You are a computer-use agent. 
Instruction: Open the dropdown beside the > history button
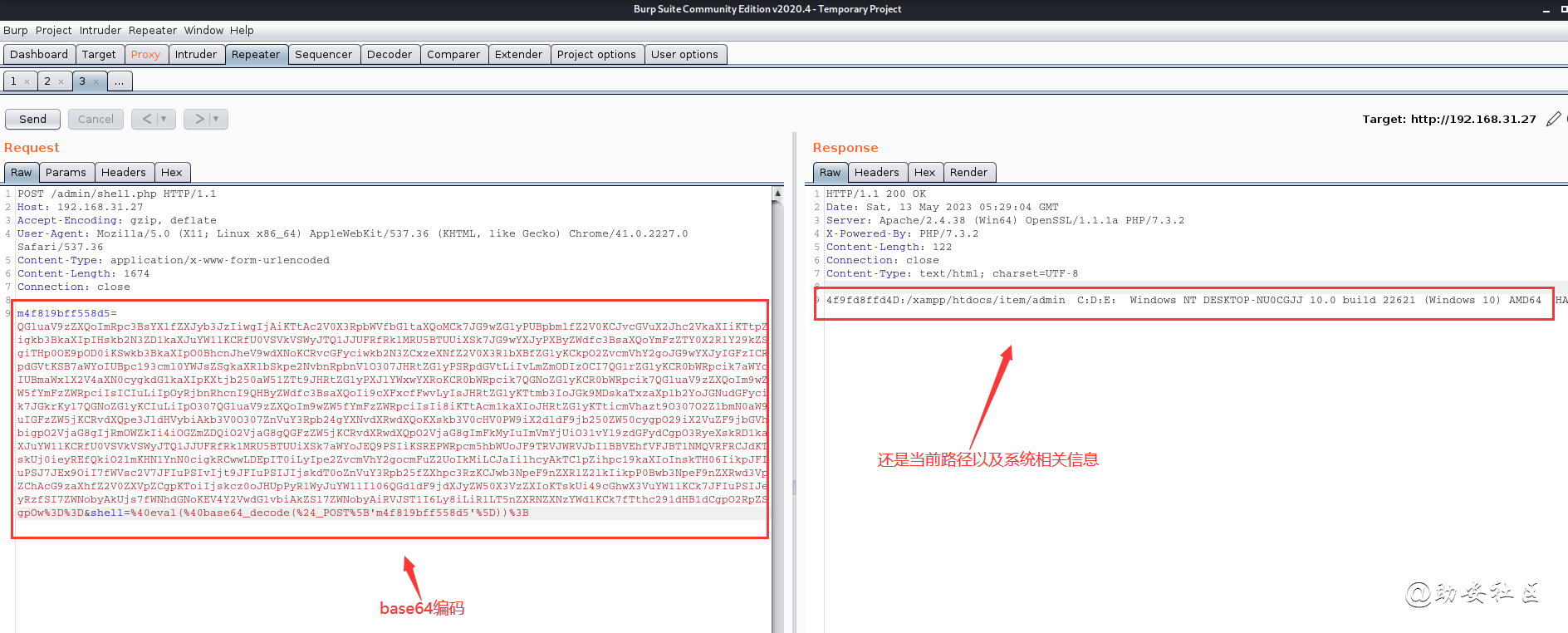click(x=216, y=119)
